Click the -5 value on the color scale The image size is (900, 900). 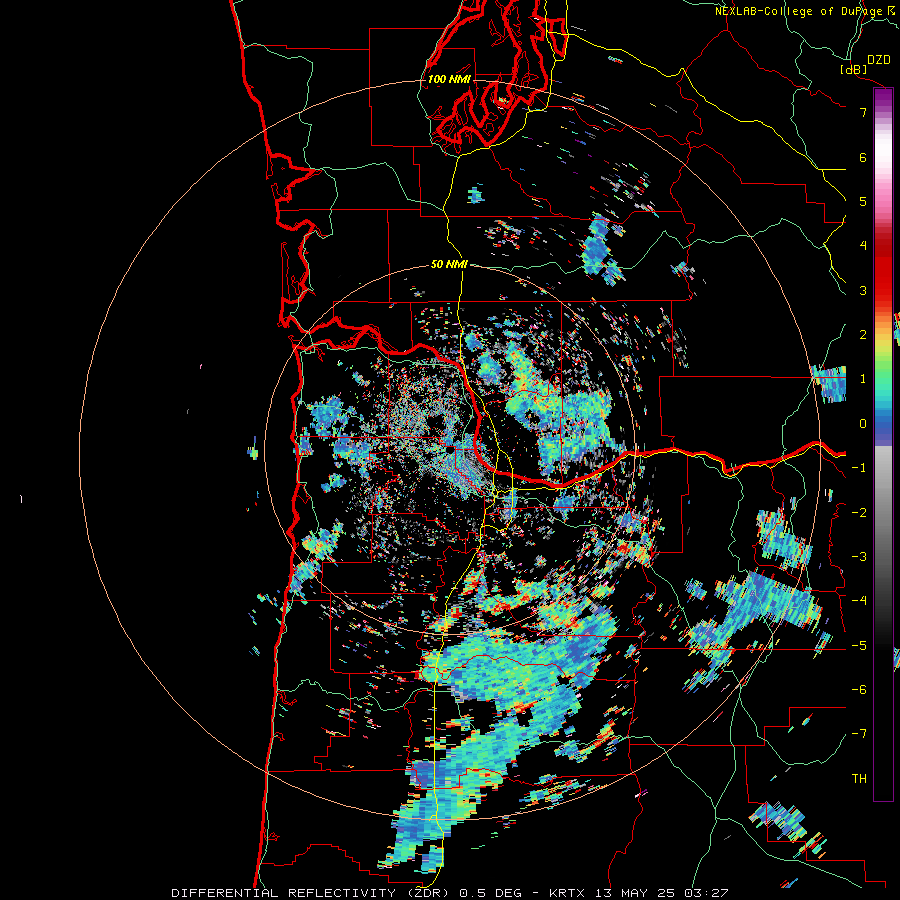[x=859, y=646]
